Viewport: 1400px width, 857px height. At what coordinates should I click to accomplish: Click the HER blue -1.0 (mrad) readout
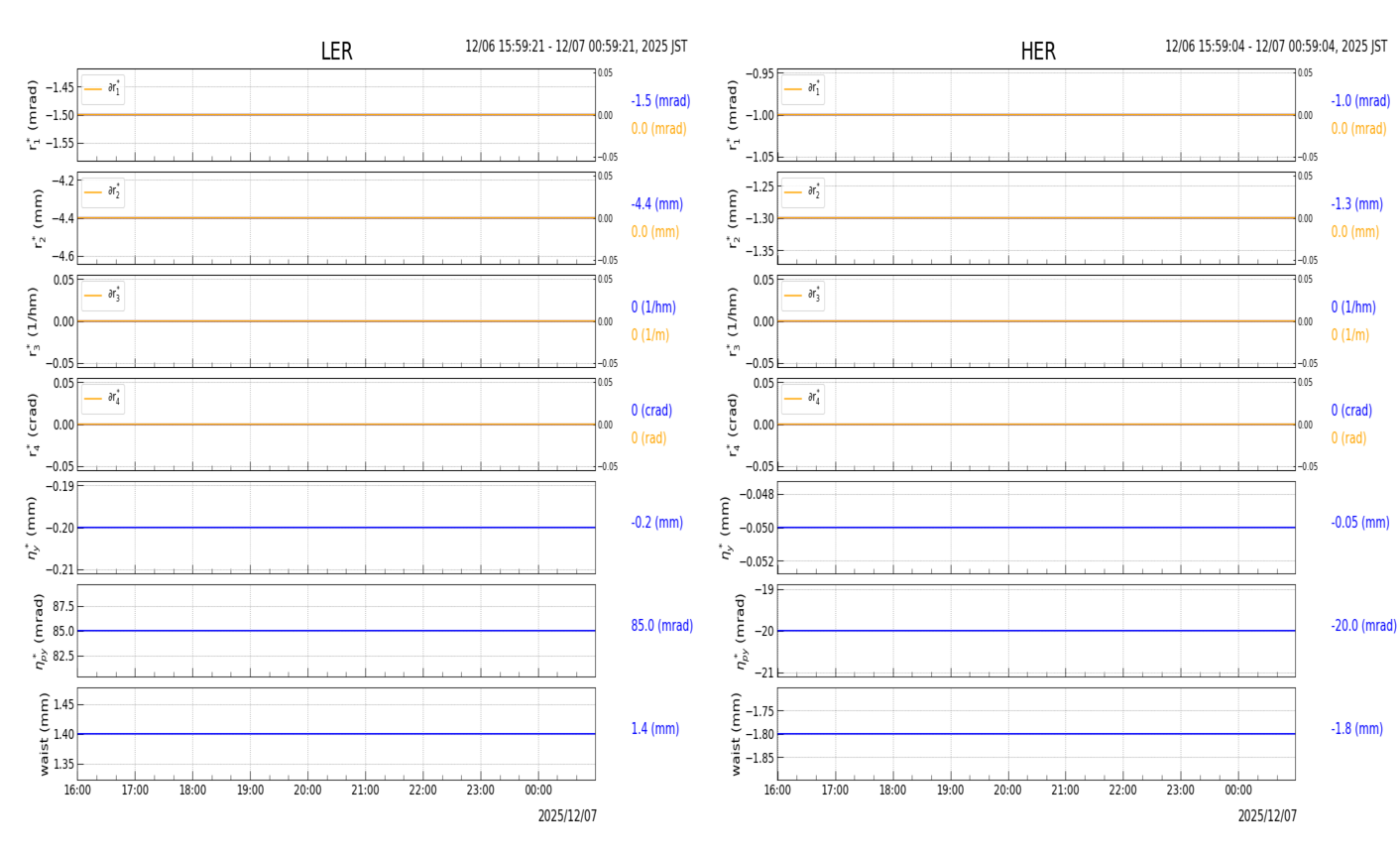point(1360,101)
